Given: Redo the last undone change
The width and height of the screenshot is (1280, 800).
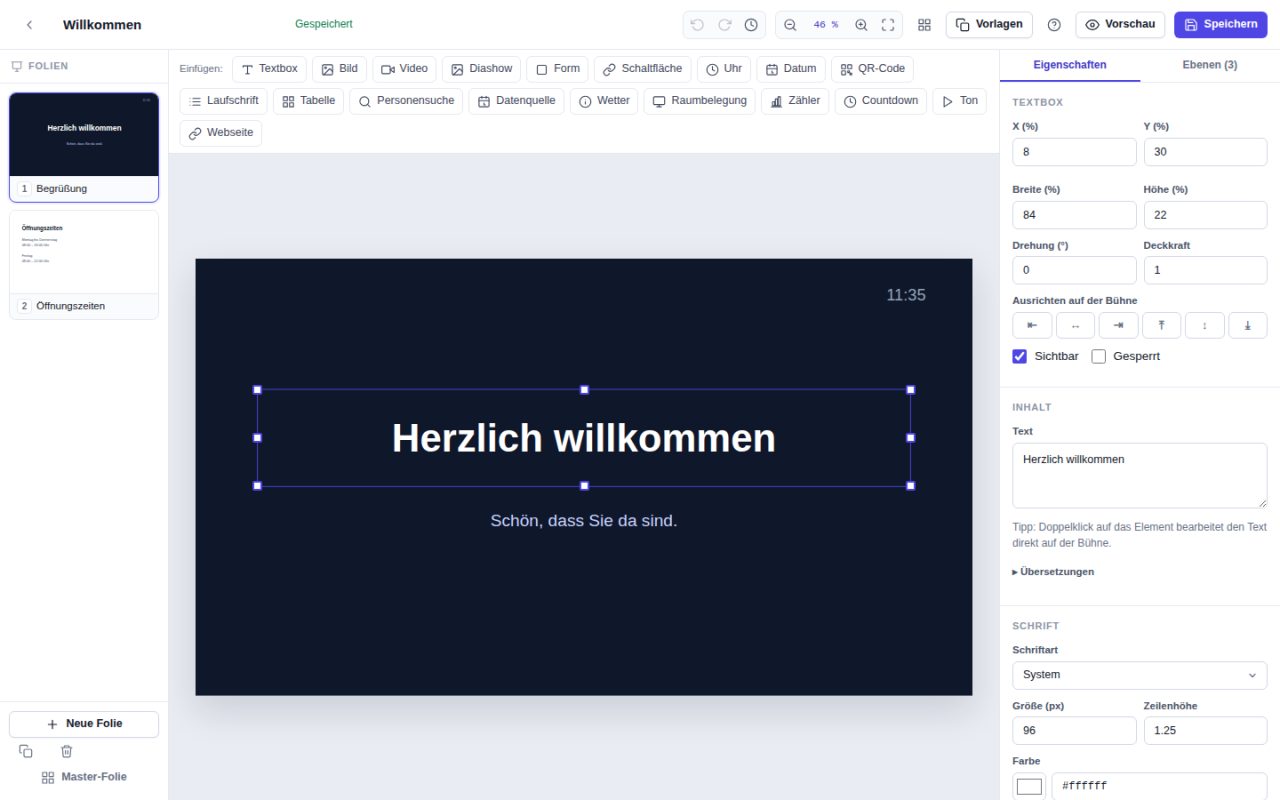Looking at the screenshot, I should 724,25.
